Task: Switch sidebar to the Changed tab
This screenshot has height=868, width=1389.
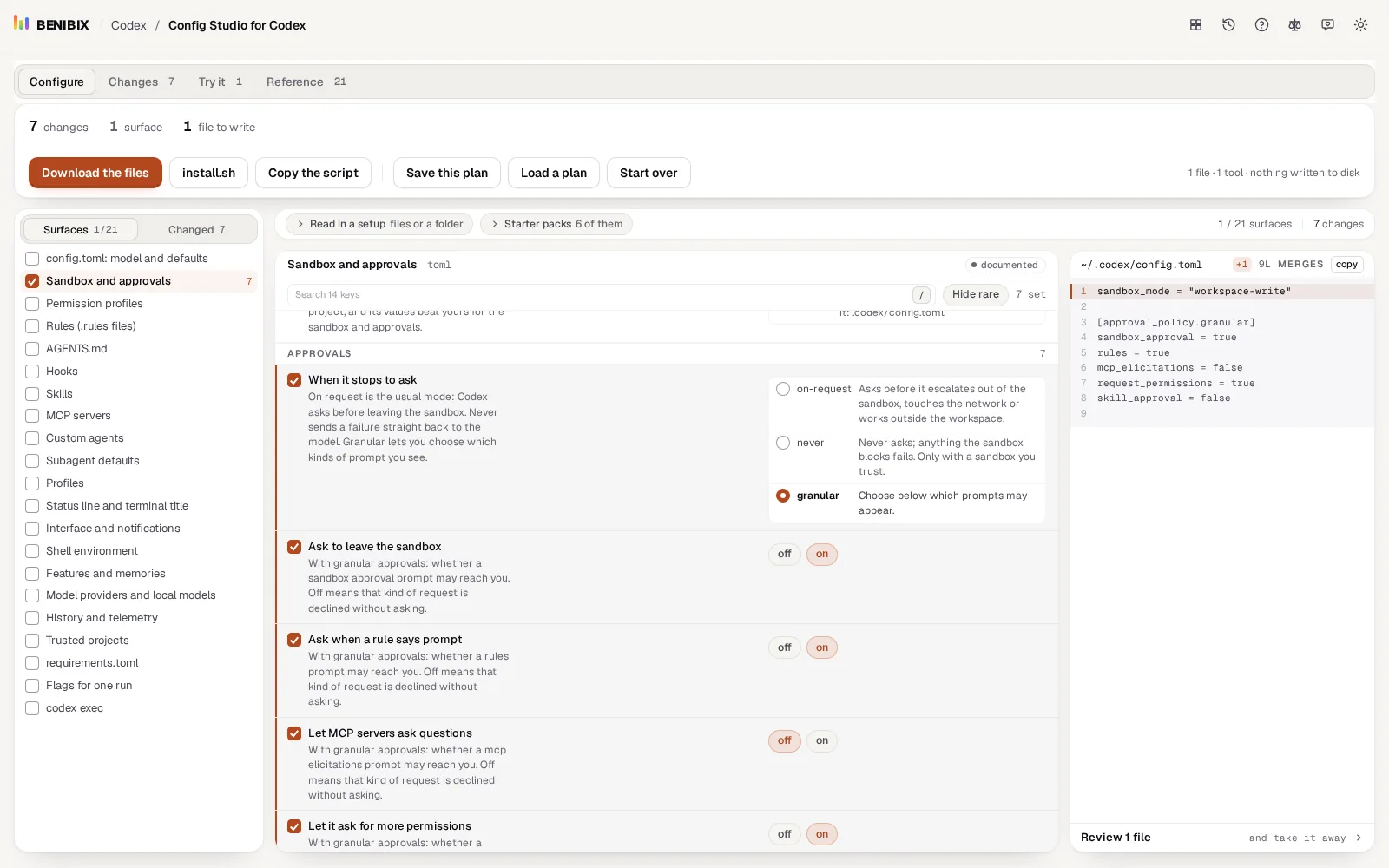Action: pyautogui.click(x=197, y=229)
